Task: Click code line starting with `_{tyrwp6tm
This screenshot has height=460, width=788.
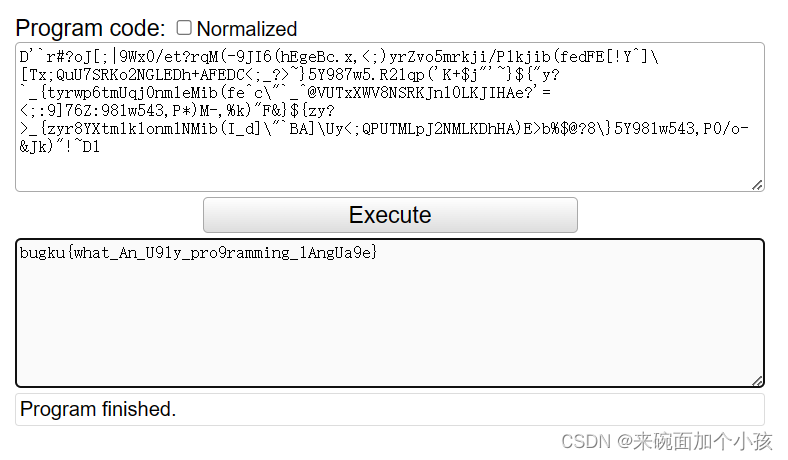Action: 270,110
